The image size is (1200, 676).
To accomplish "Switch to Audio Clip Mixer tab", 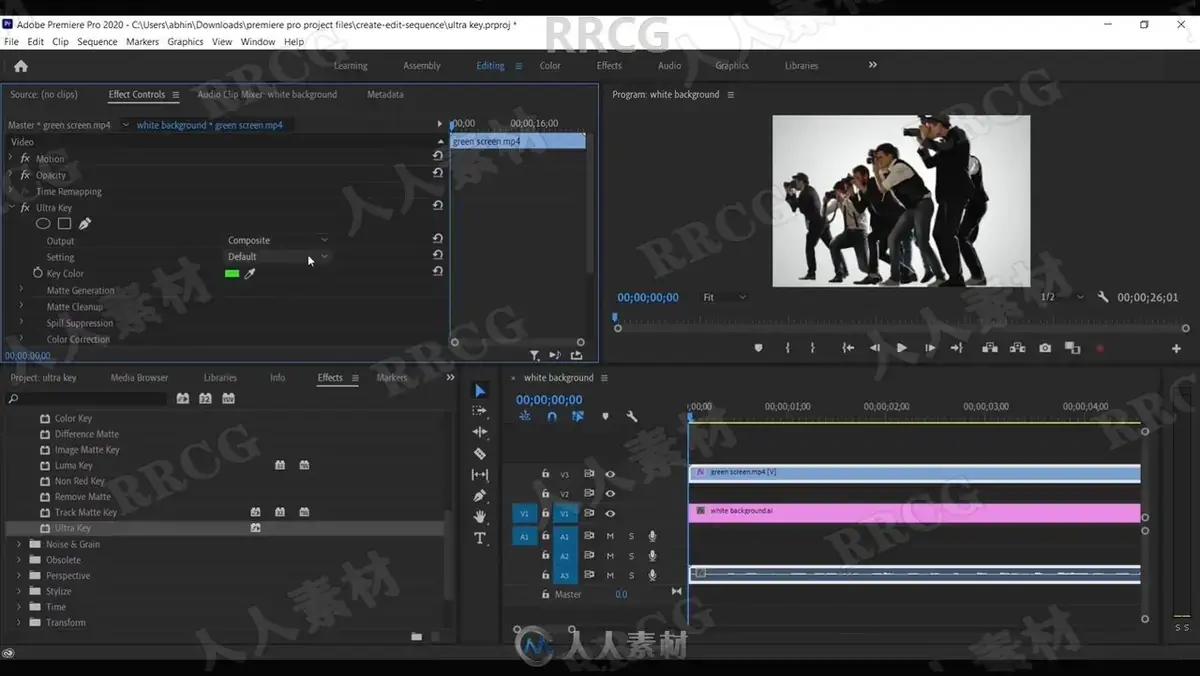I will 267,95.
